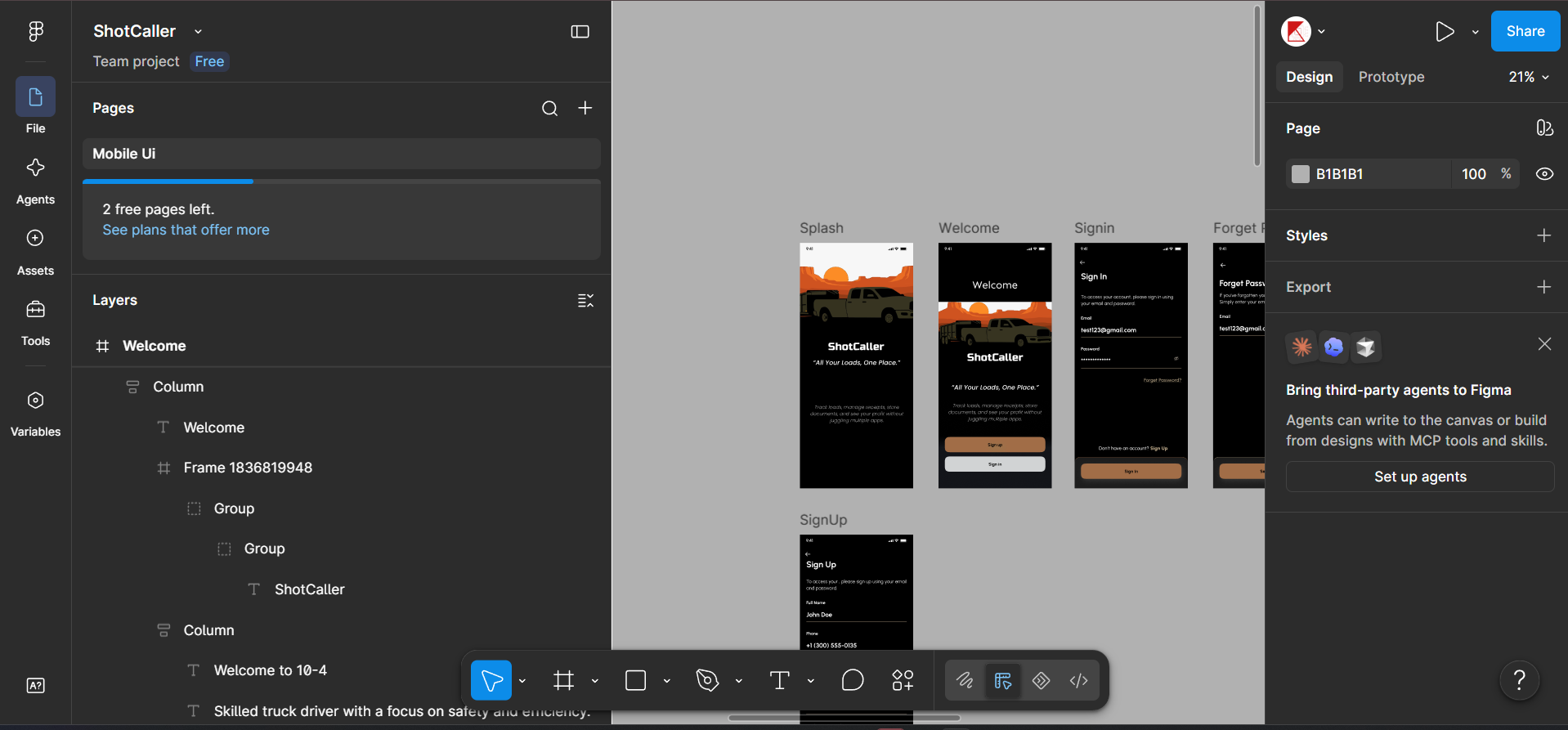Viewport: 1568px width, 730px height.
Task: Switch to the Design tab
Action: [1310, 77]
